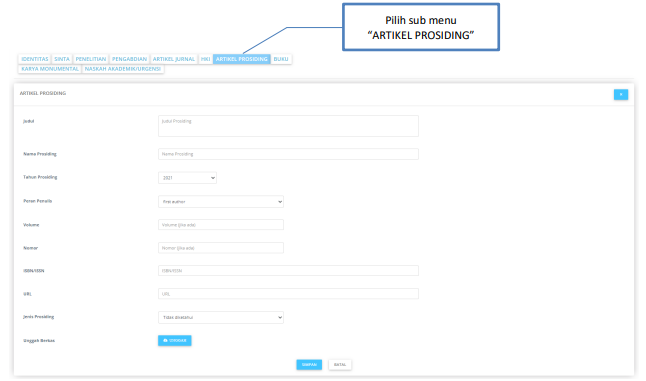Go to the PENGABDIAN tab
The width and height of the screenshot is (646, 381).
pyautogui.click(x=129, y=59)
